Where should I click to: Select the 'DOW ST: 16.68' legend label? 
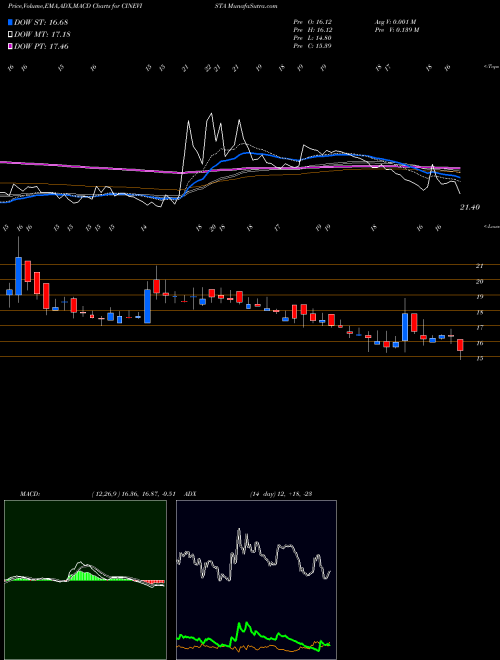(x=41, y=22)
